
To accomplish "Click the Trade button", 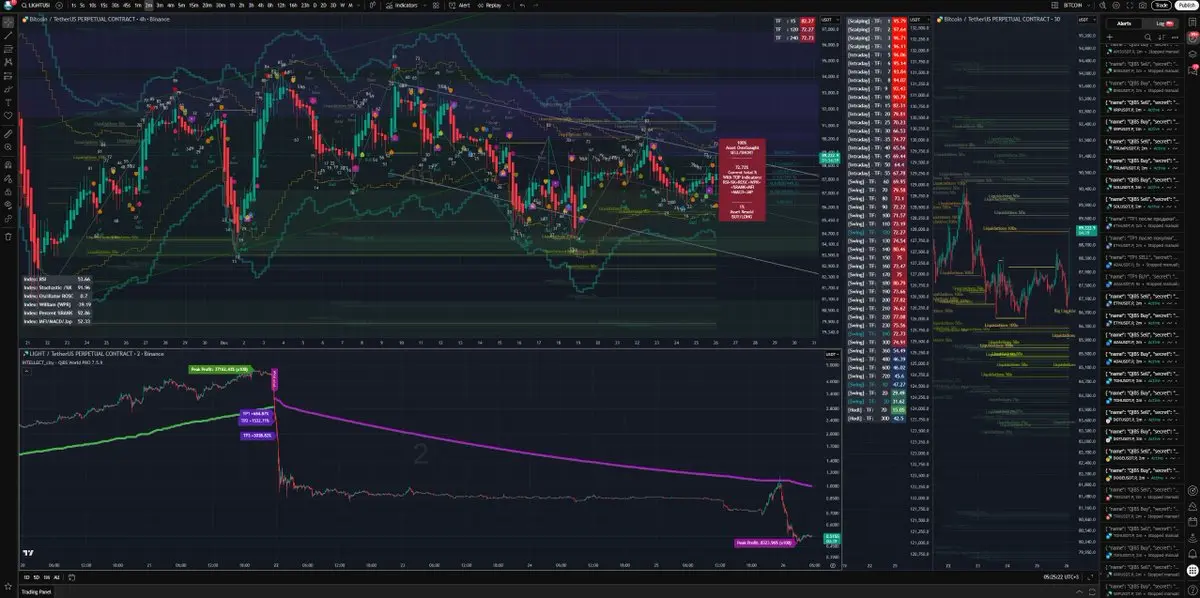I will (x=1161, y=5).
